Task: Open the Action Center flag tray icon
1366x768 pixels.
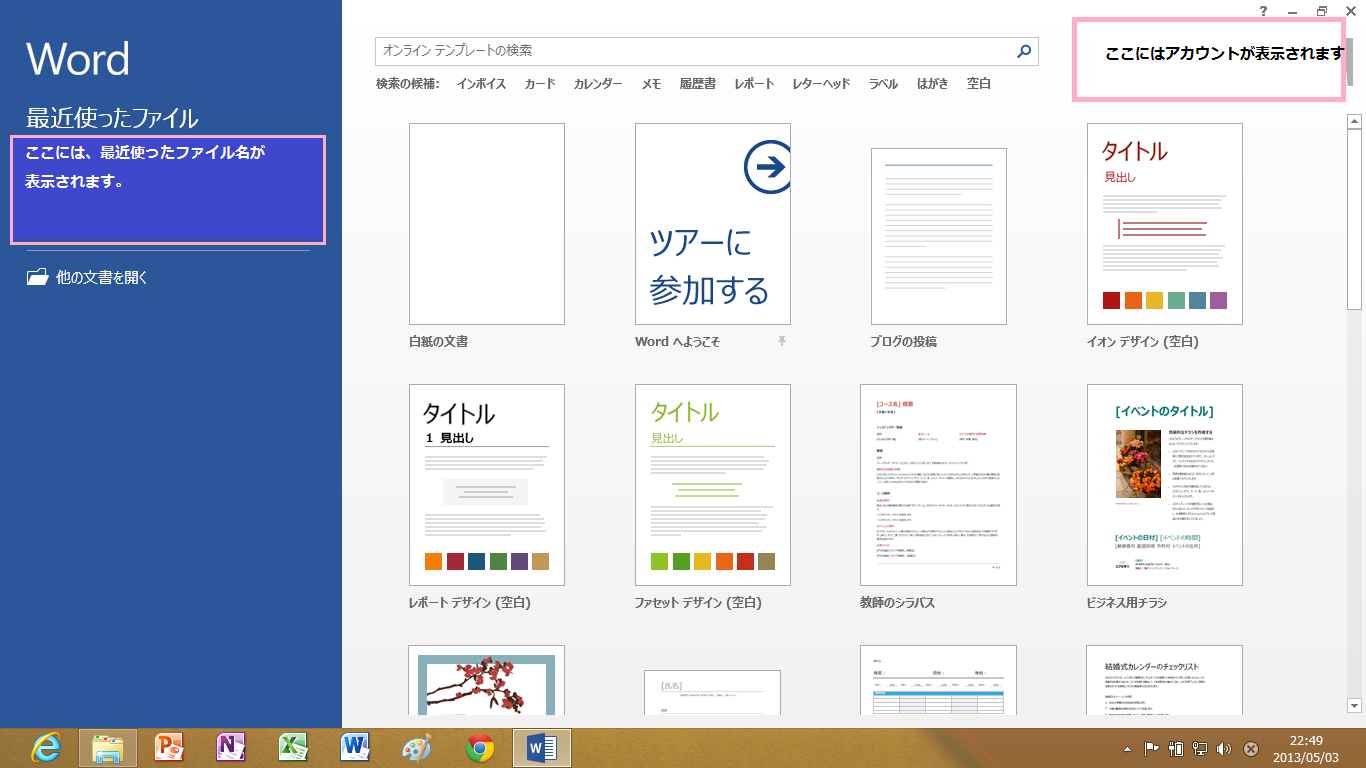Action: click(x=1151, y=749)
